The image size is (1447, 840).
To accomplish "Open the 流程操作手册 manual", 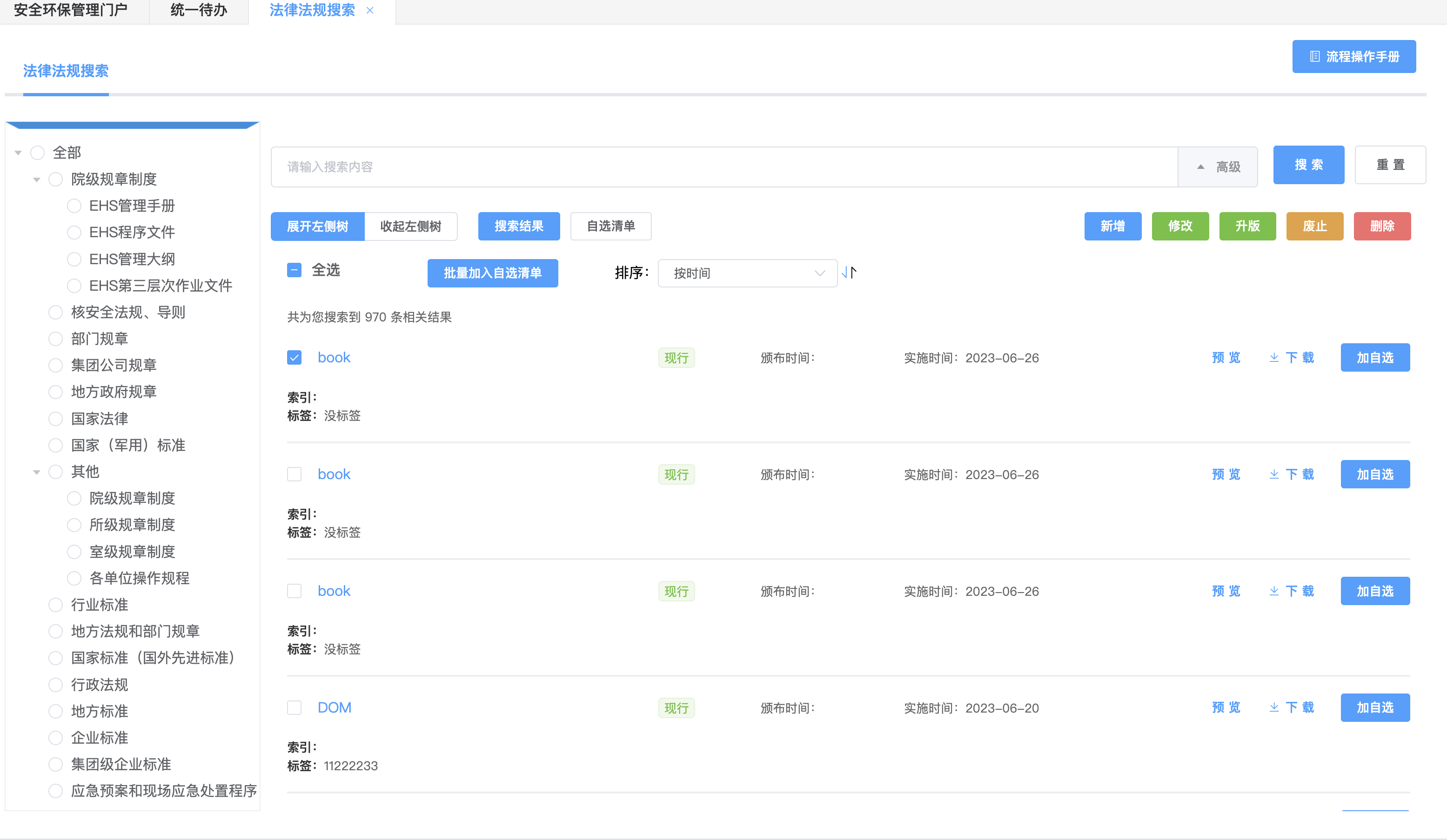I will point(1354,56).
